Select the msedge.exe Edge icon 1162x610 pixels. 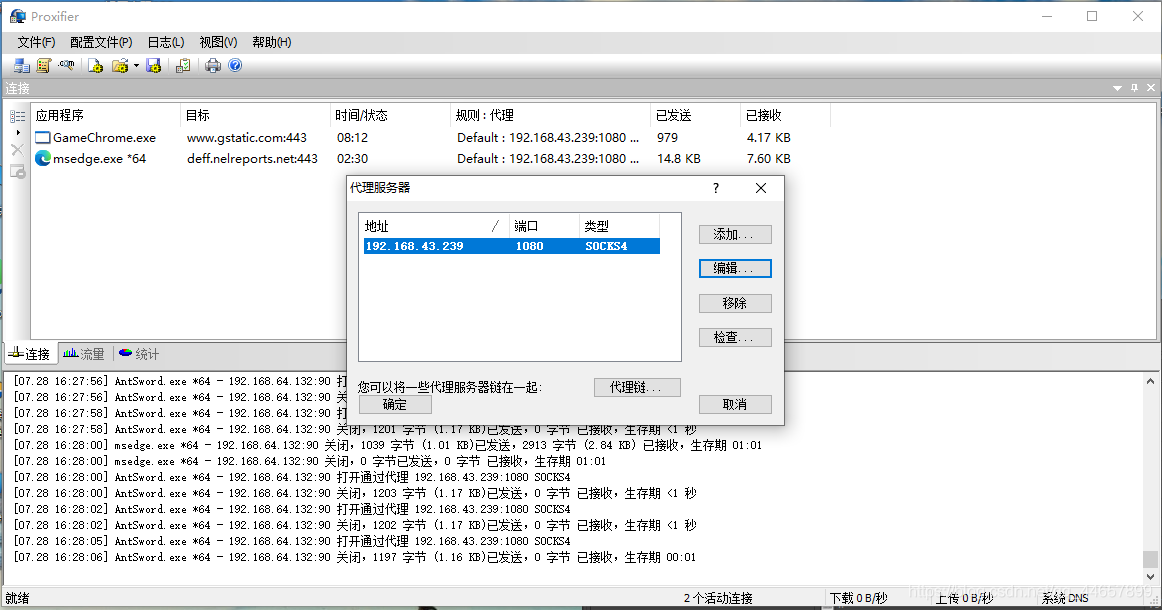43,158
